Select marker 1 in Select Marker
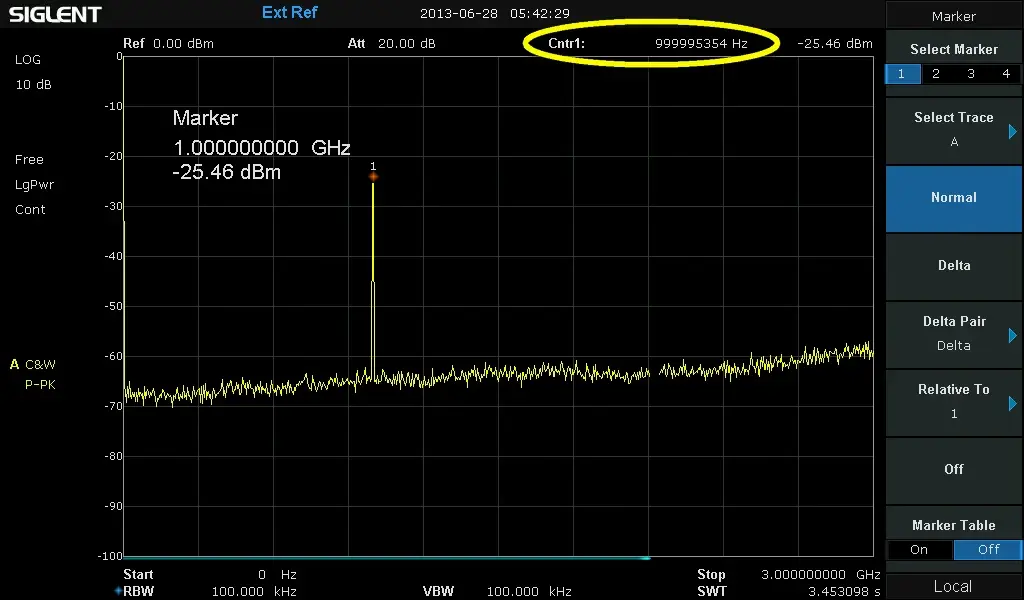The height and width of the screenshot is (600, 1024). 902,74
